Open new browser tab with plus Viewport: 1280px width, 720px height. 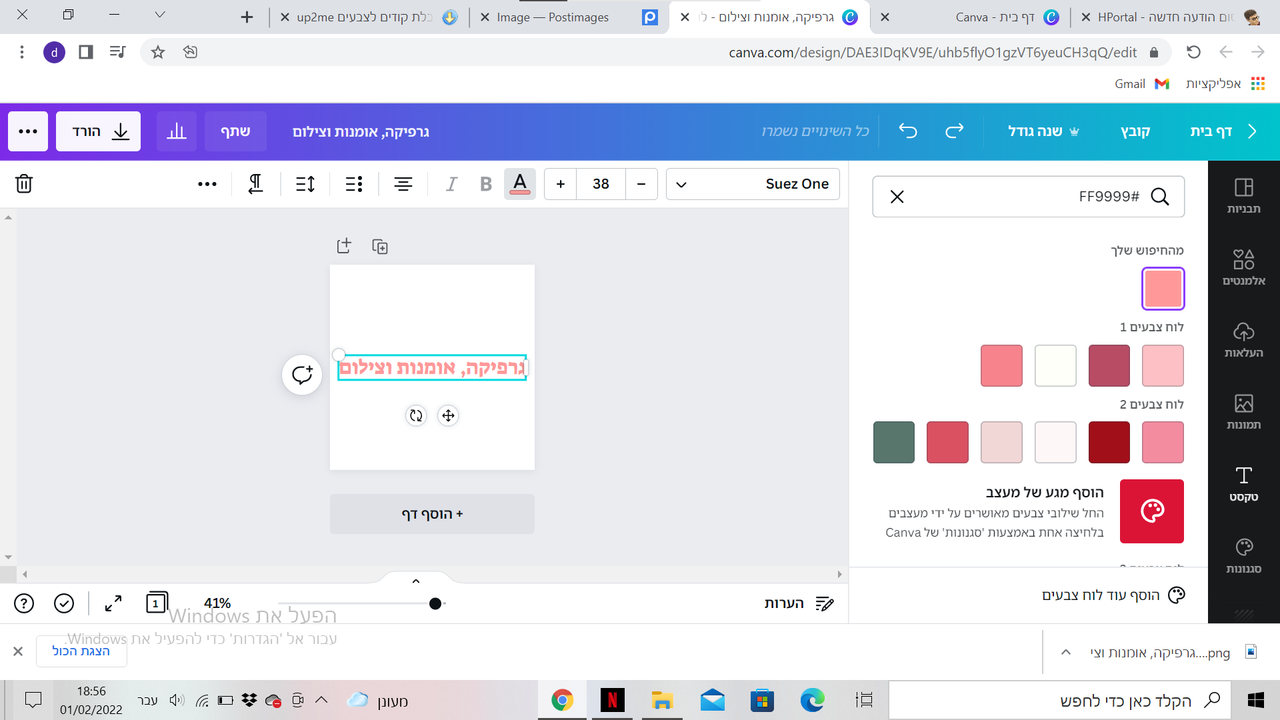click(x=248, y=17)
